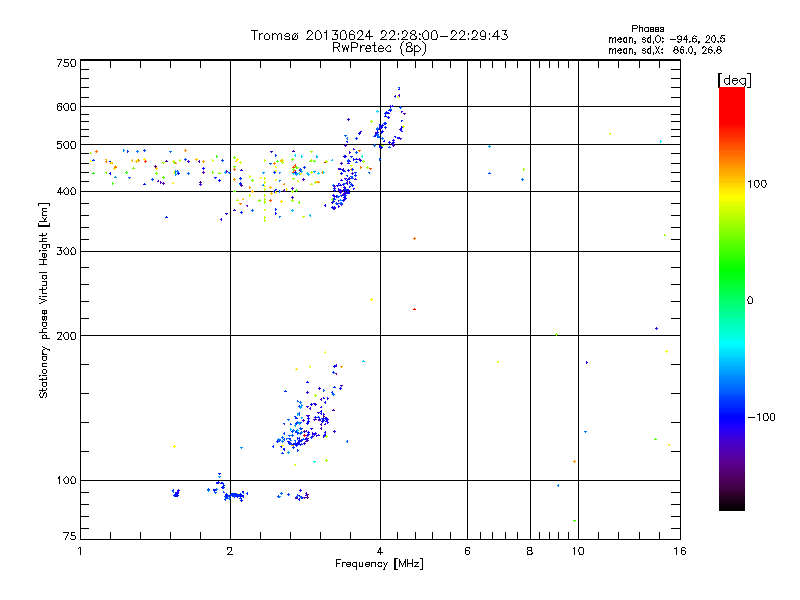Click the colorbar label '100'
This screenshot has width=800, height=600.
[757, 184]
